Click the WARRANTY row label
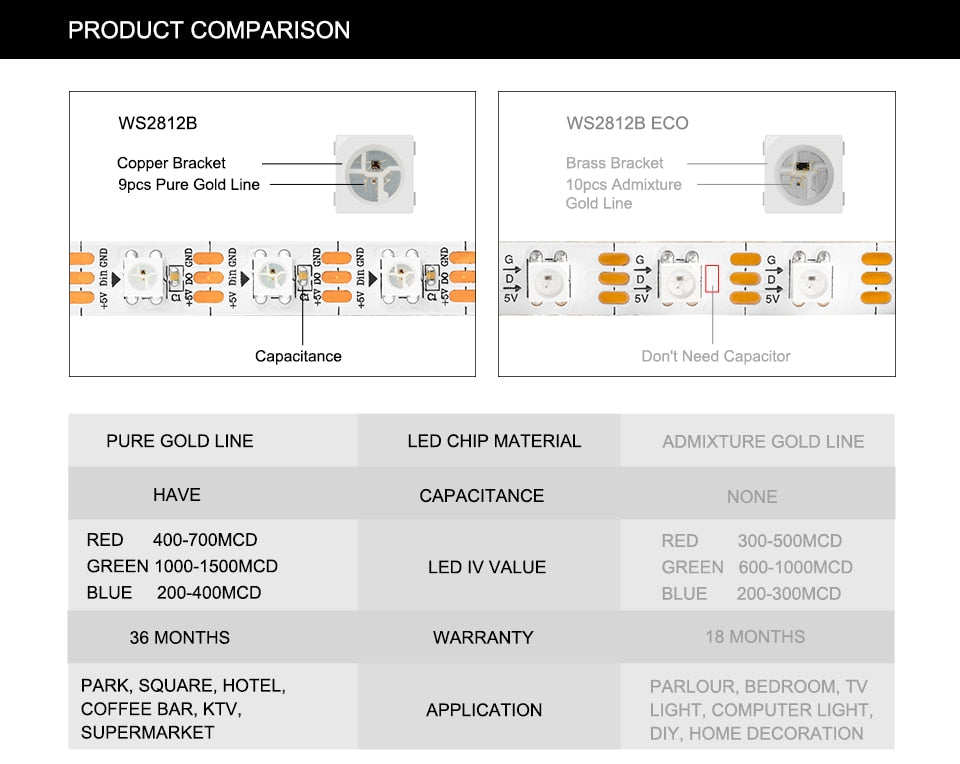The image size is (960, 764). (483, 637)
